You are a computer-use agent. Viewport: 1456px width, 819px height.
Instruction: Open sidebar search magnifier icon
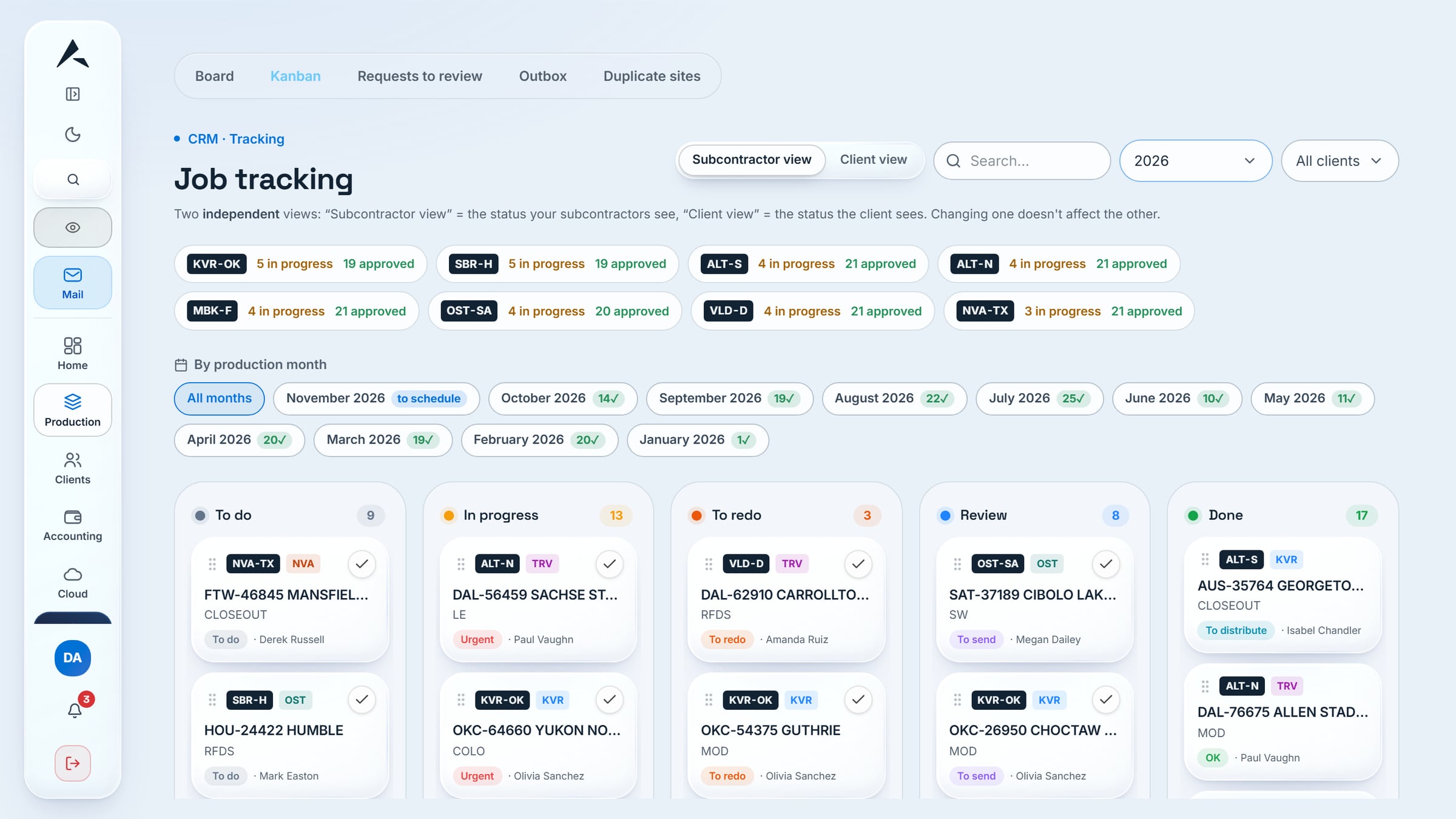[73, 180]
